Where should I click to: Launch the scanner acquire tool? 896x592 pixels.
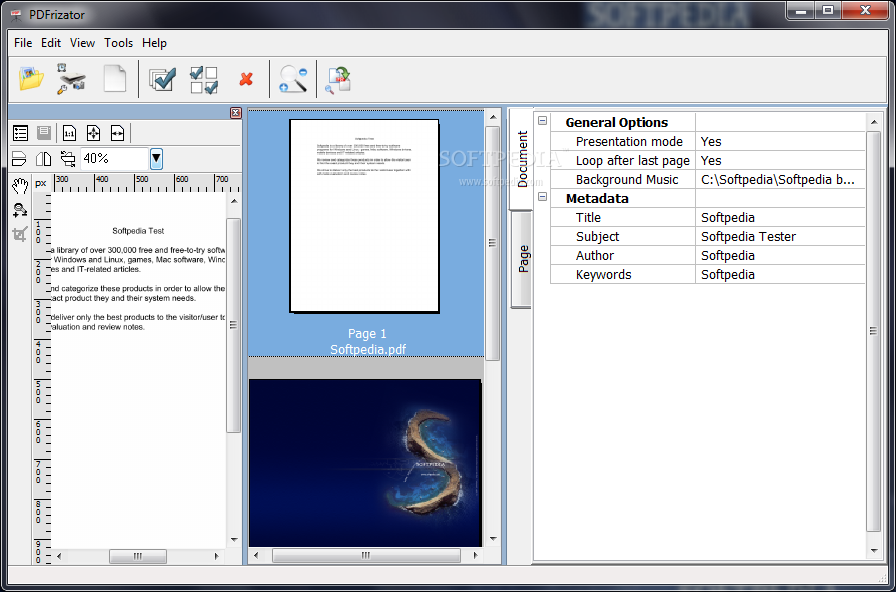coord(71,79)
